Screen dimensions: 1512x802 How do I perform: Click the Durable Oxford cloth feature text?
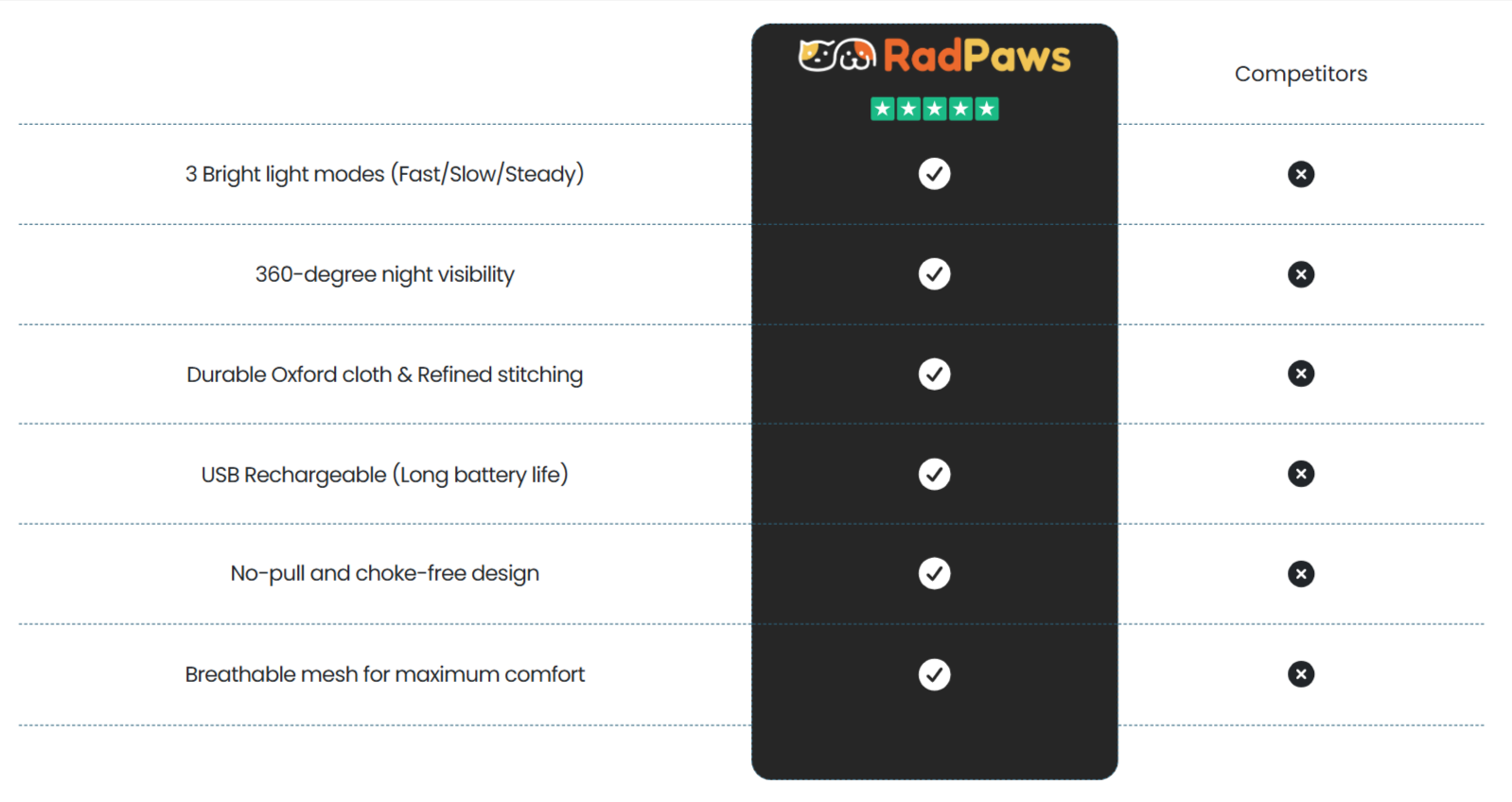[384, 375]
